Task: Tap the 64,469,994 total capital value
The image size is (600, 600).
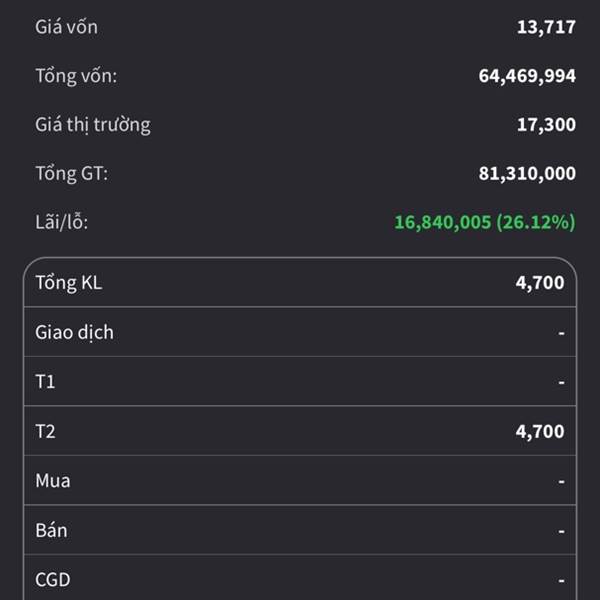Action: (x=527, y=76)
